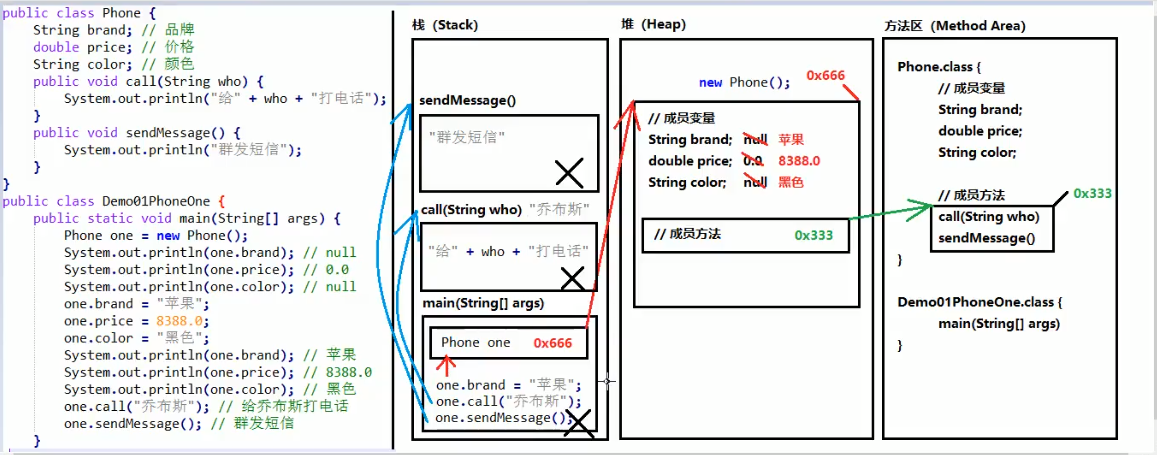Click the green 0x333 label in heap box

click(813, 235)
